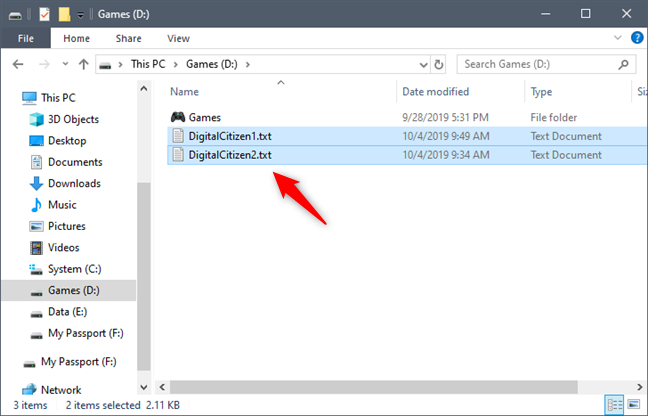Click the Music note icon
The height and width of the screenshot is (416, 648).
coord(36,205)
